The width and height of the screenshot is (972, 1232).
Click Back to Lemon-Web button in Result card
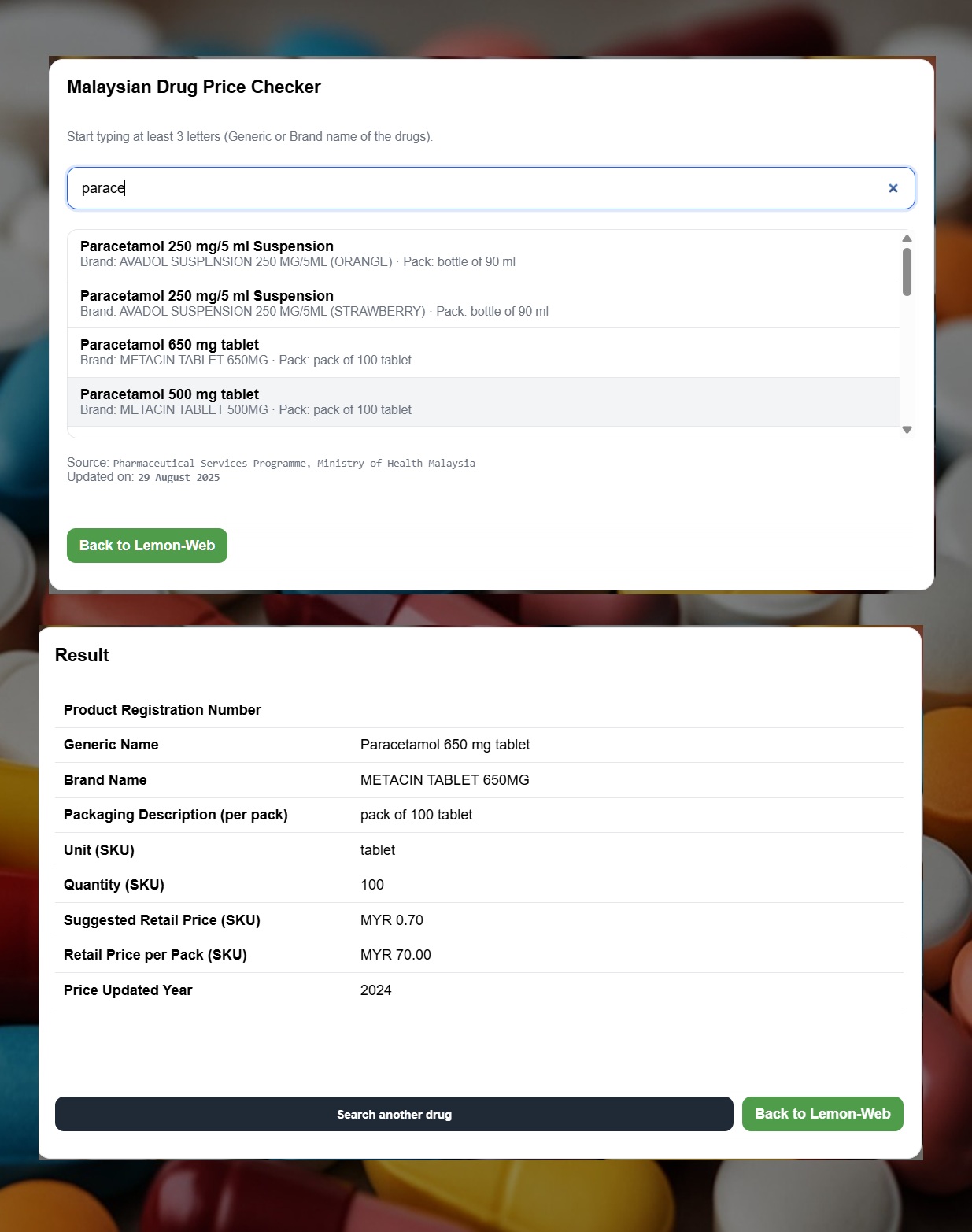pyautogui.click(x=822, y=1113)
